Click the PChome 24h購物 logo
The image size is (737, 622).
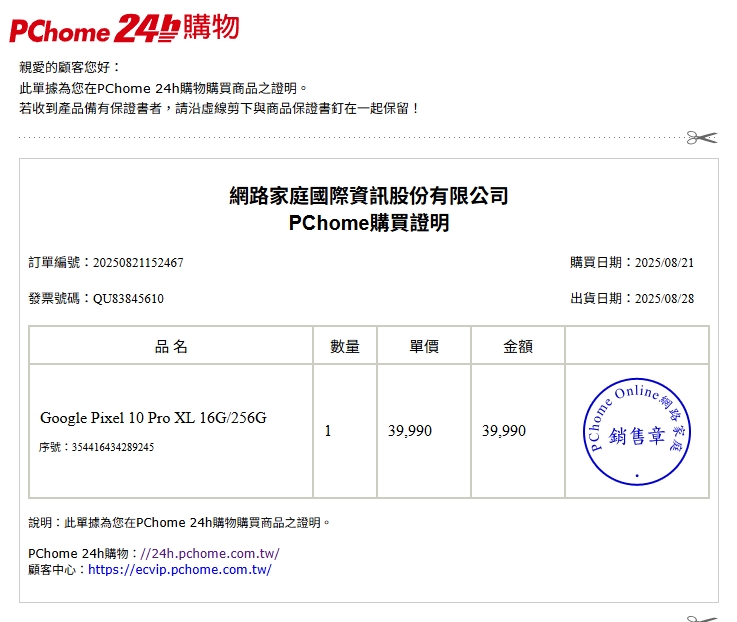click(124, 28)
